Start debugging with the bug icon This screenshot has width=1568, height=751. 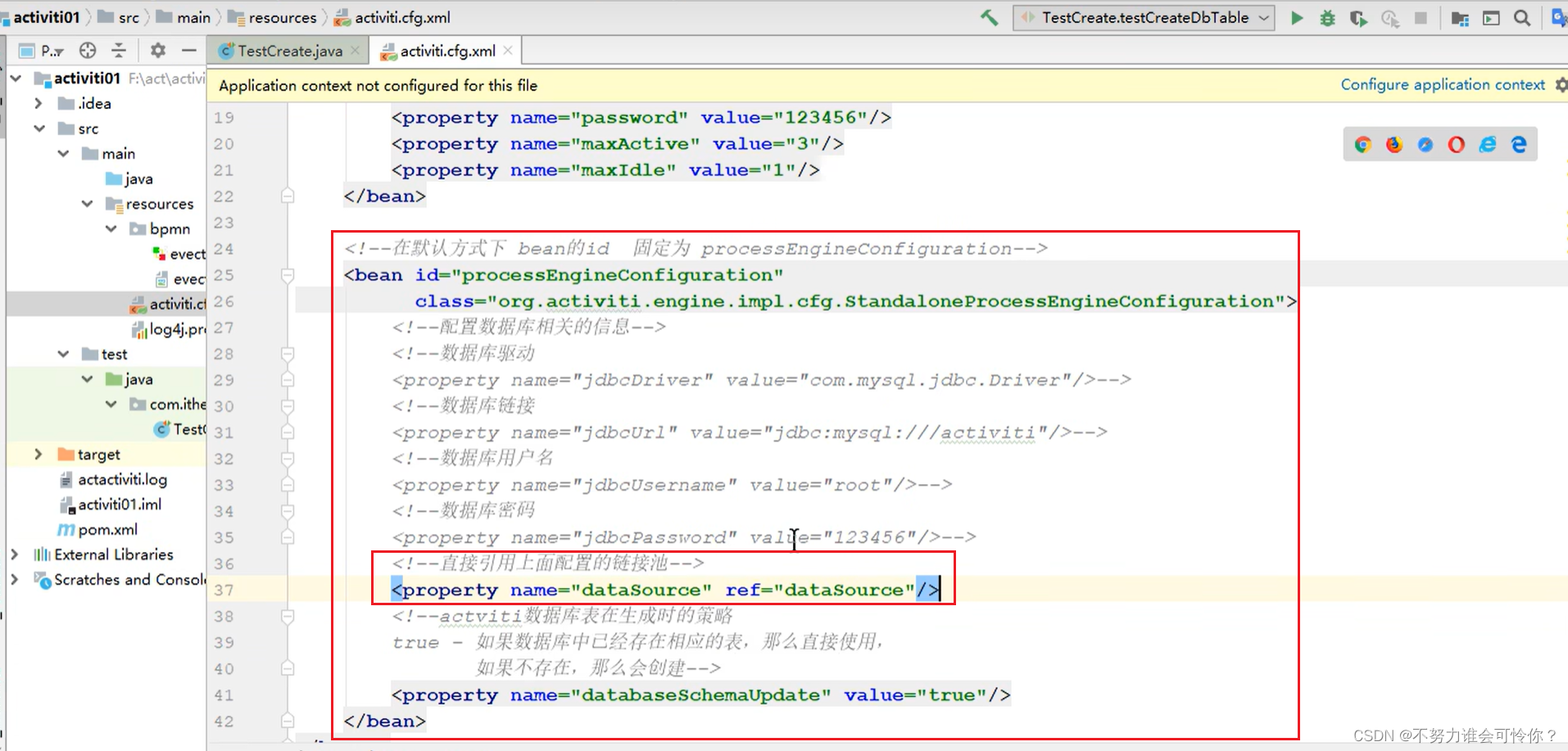[x=1327, y=17]
